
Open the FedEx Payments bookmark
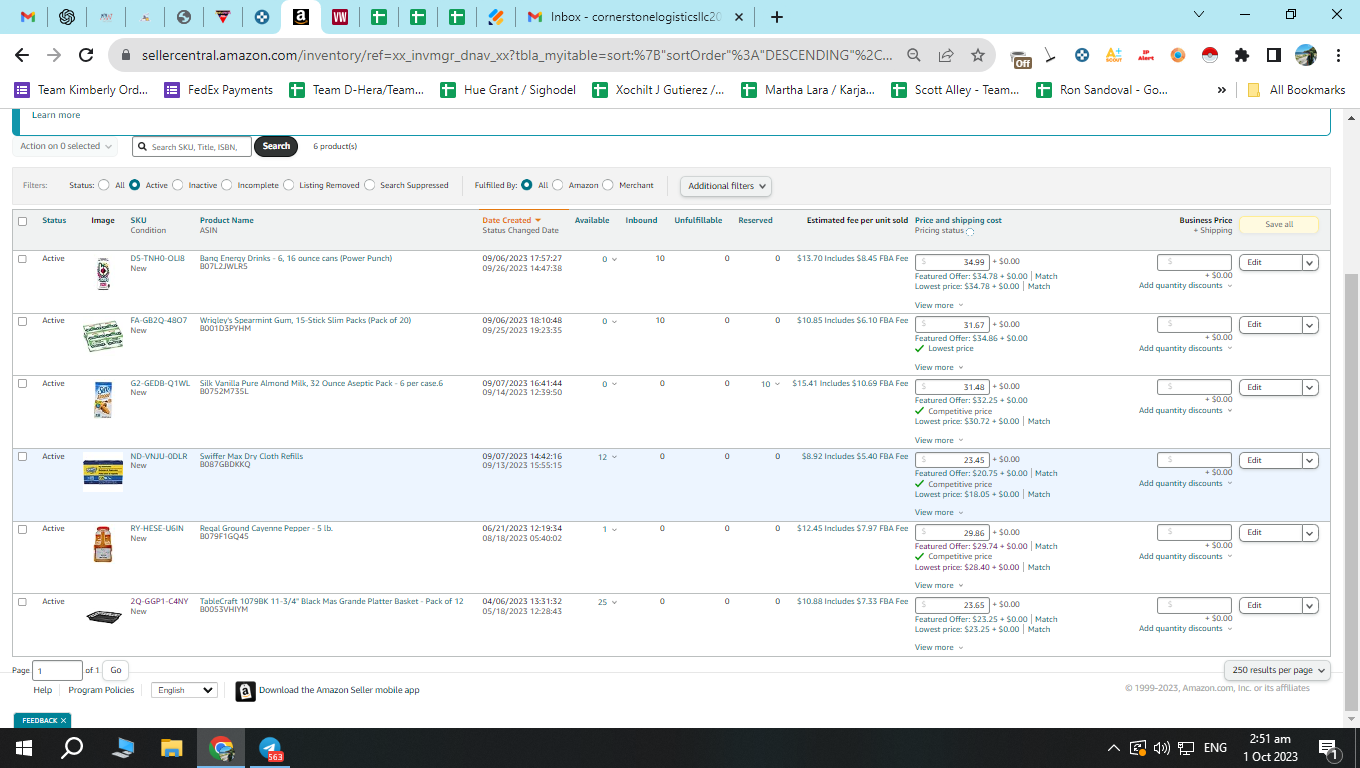tap(219, 90)
